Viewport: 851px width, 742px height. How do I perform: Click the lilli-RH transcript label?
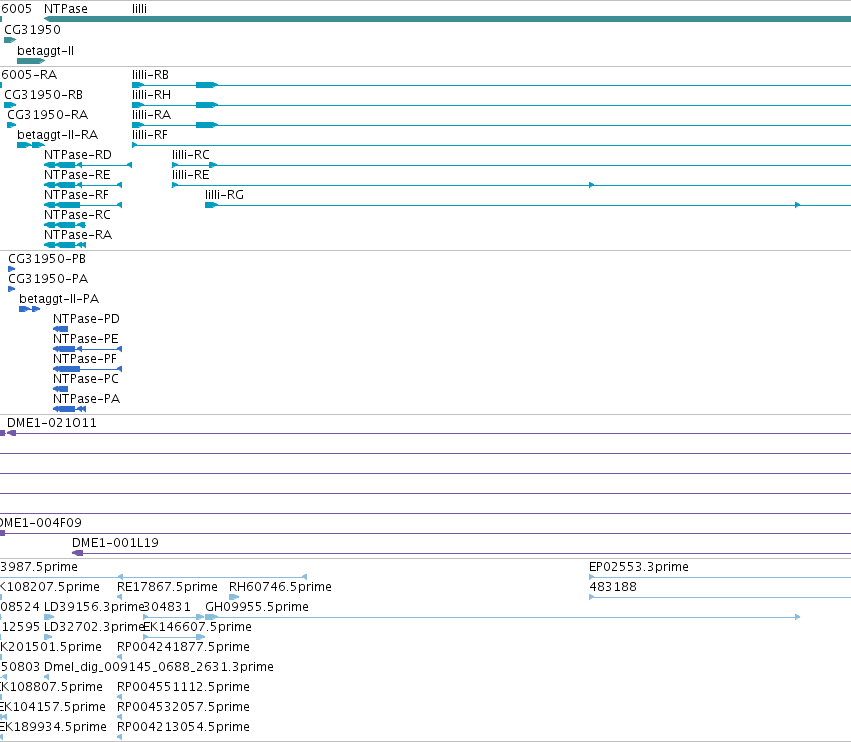point(151,95)
